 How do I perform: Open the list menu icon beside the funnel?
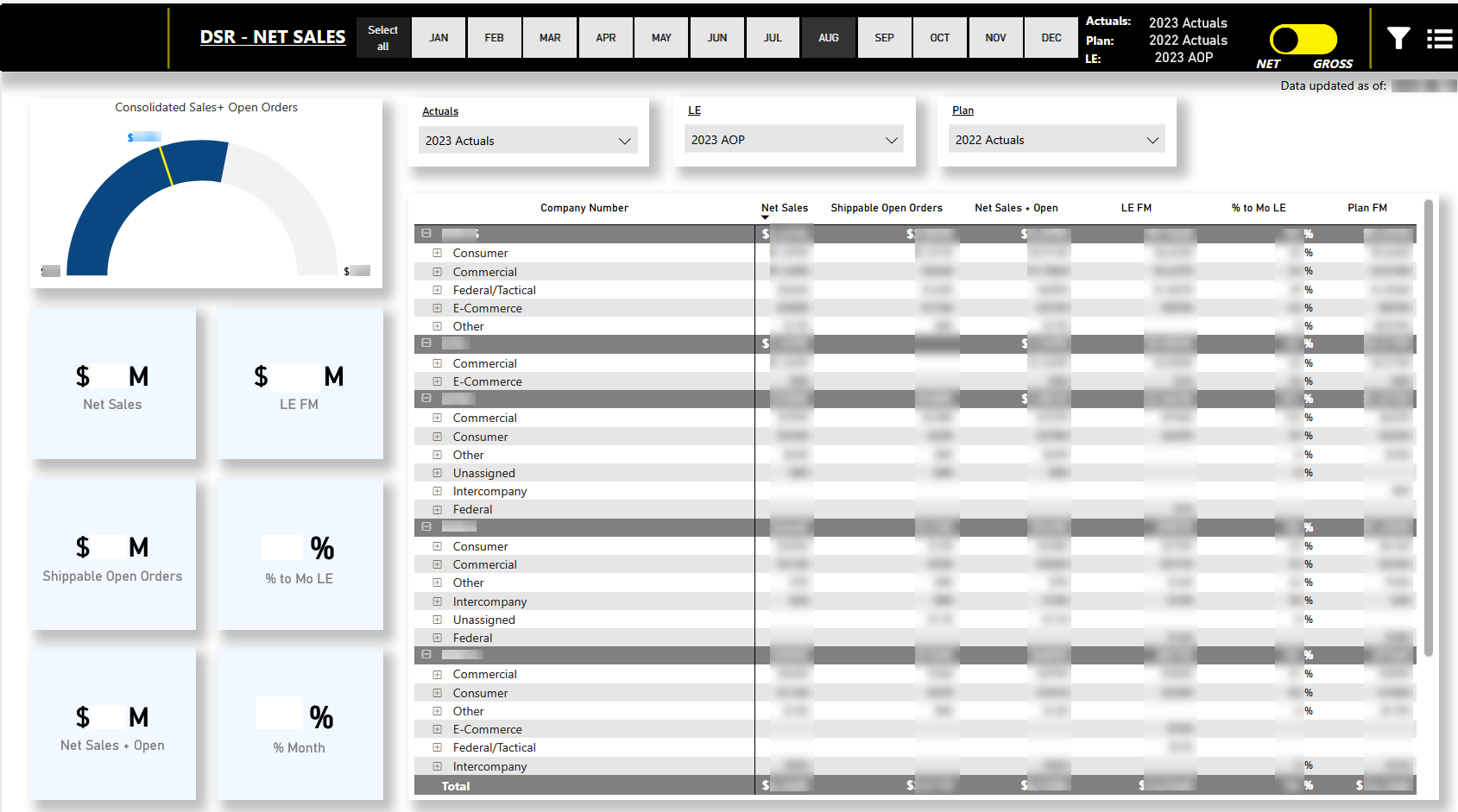point(1439,39)
